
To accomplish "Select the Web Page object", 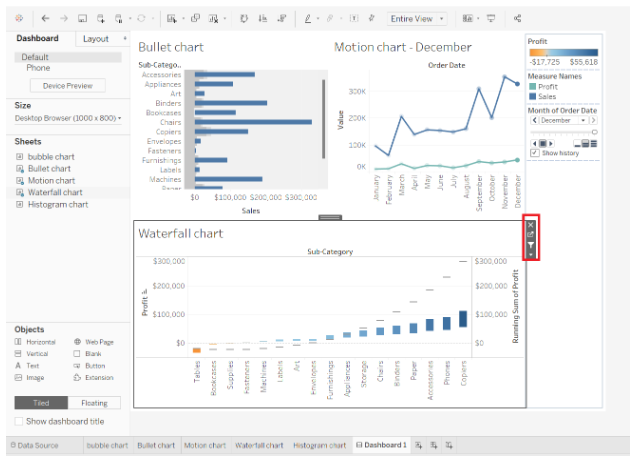I will 98,342.
